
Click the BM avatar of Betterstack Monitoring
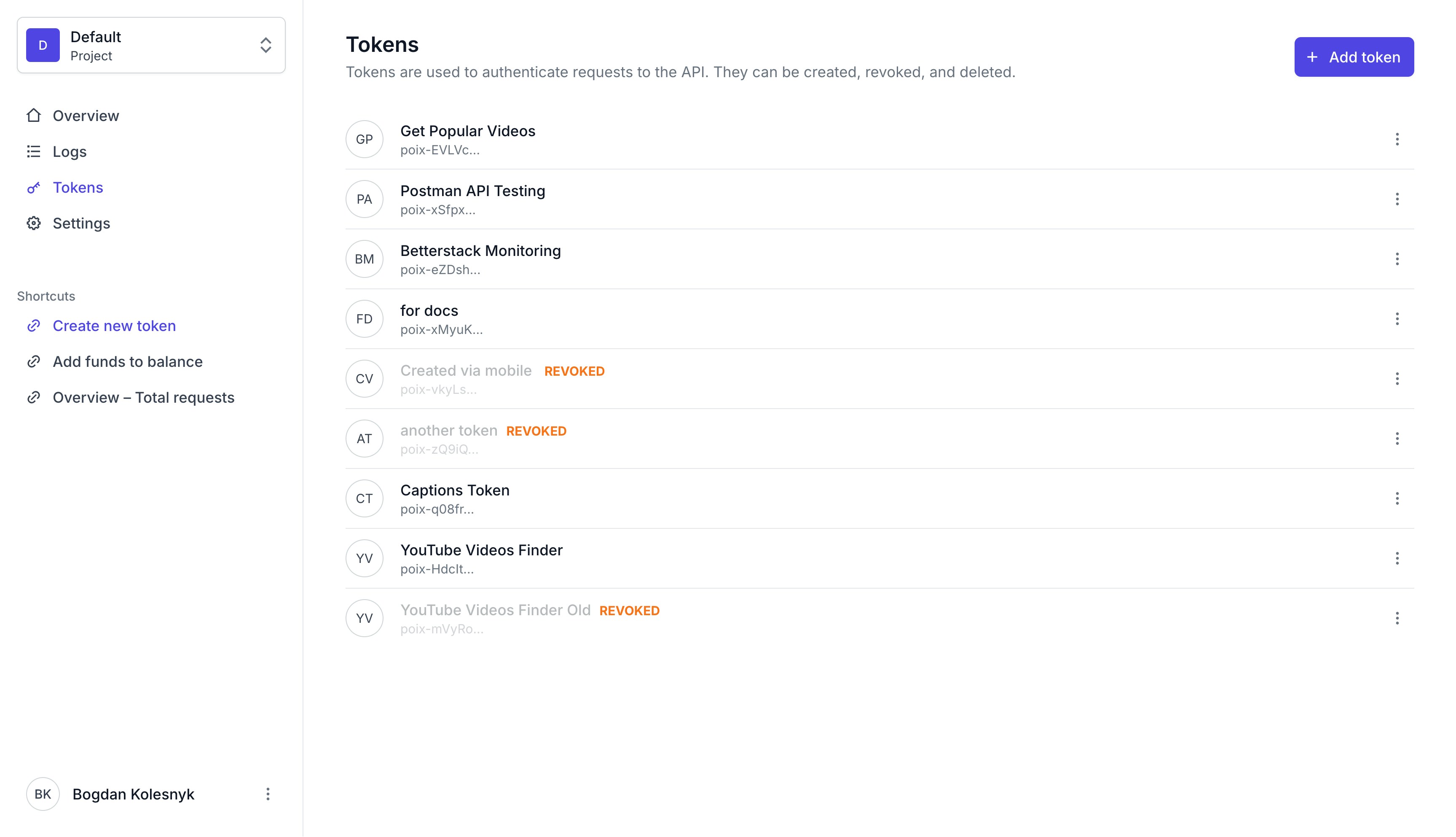tap(364, 258)
